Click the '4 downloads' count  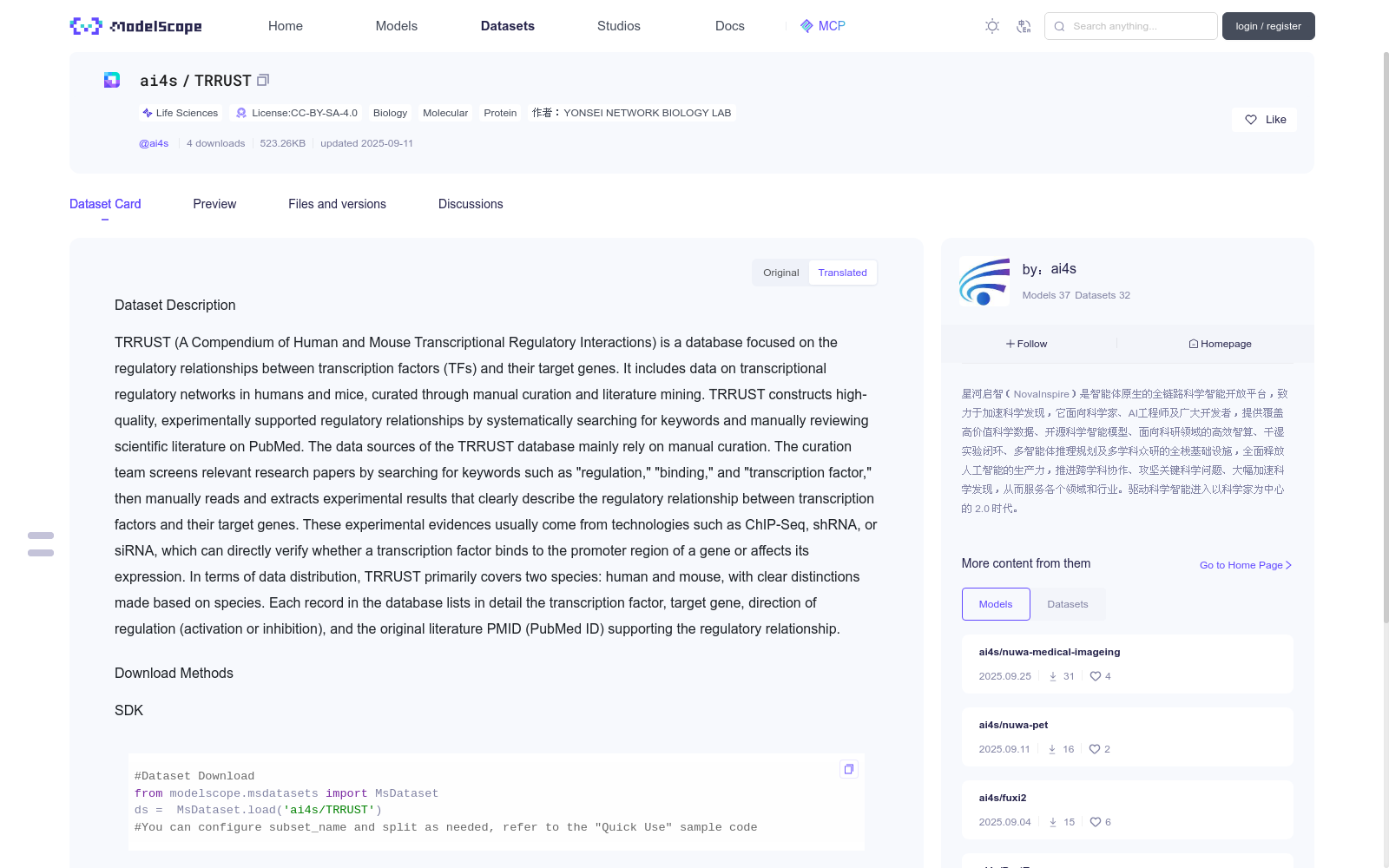tap(216, 143)
